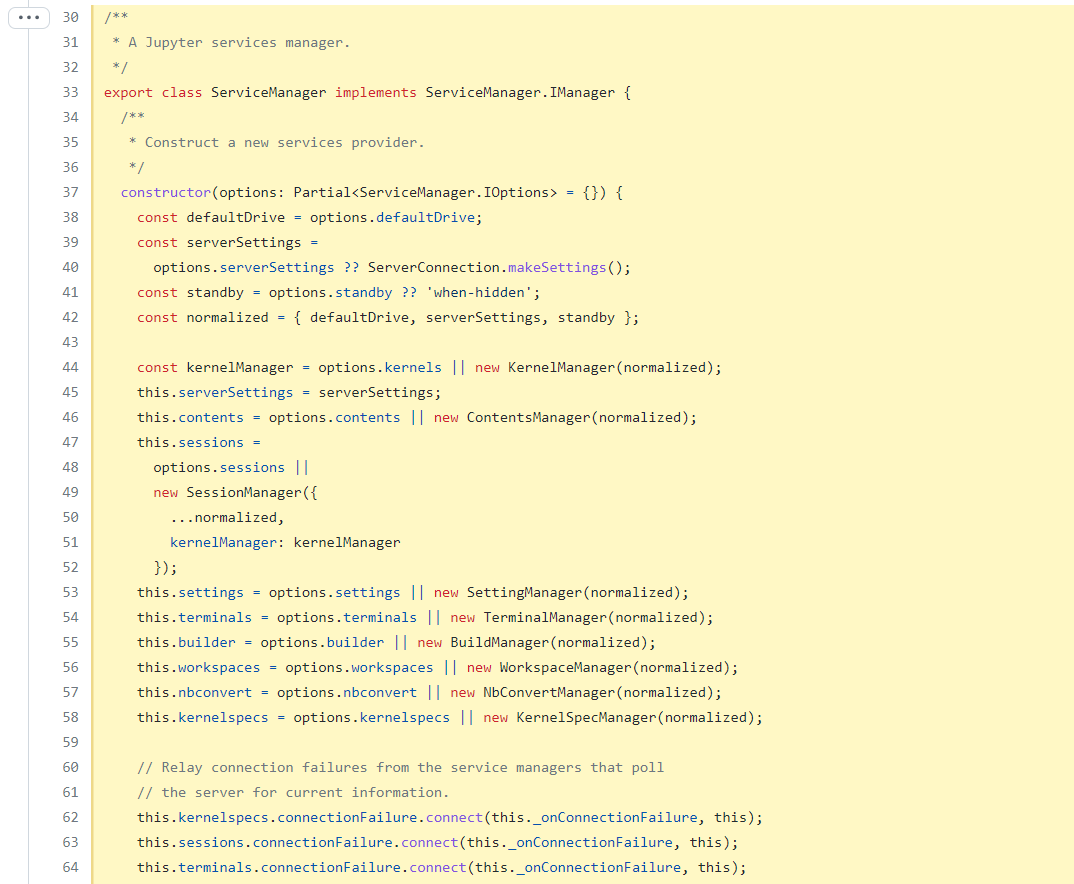Select line number 64
1074x884 pixels.
click(71, 868)
